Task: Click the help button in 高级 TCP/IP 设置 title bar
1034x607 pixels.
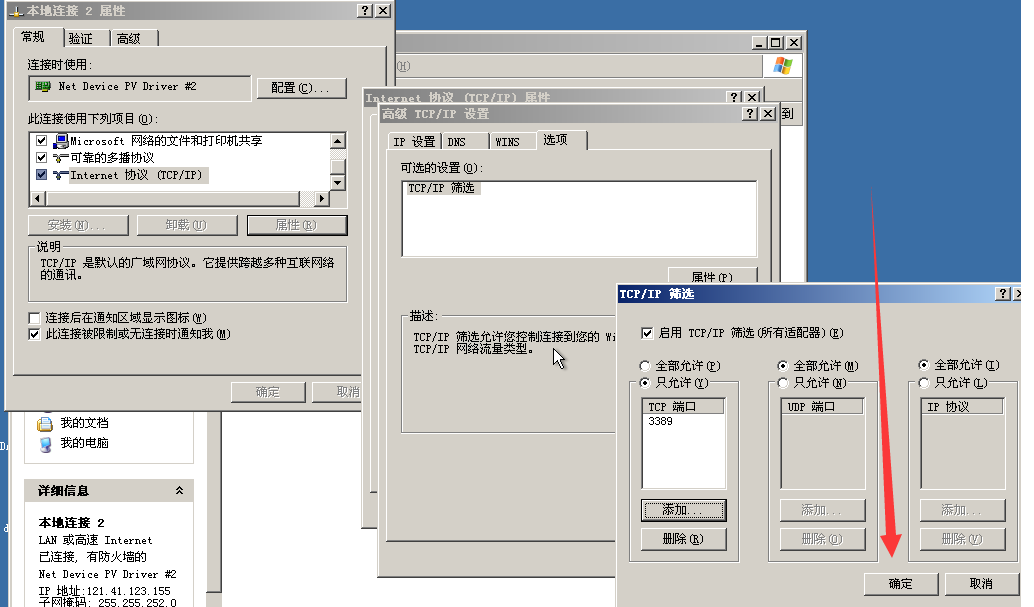Action: pyautogui.click(x=750, y=114)
